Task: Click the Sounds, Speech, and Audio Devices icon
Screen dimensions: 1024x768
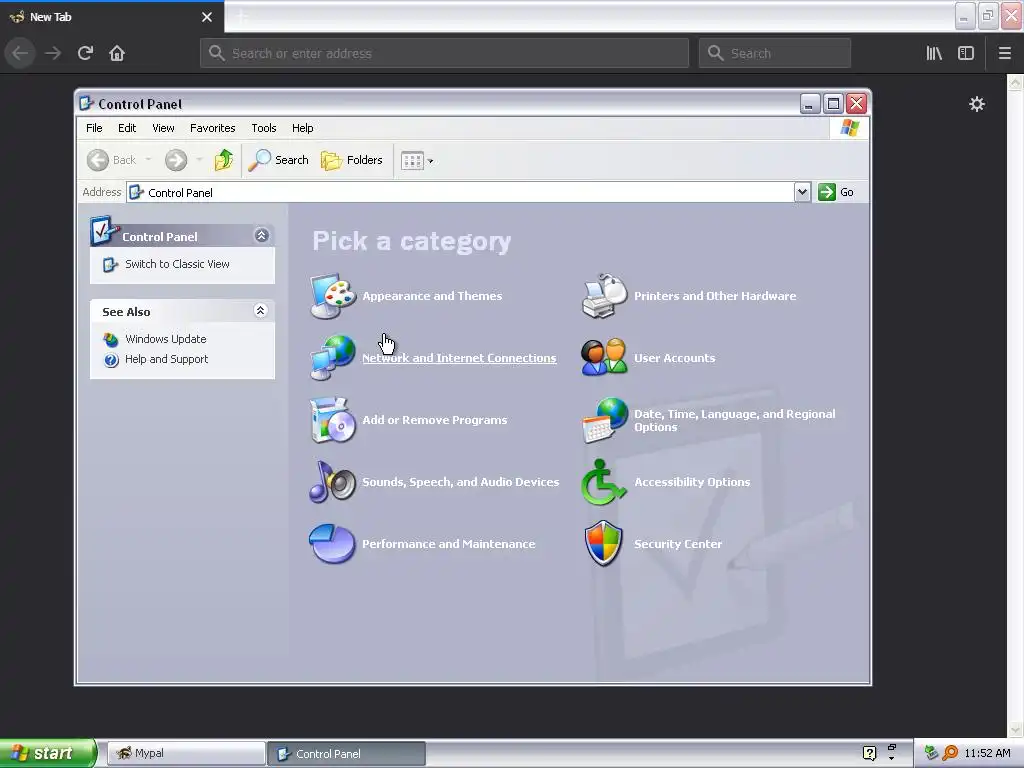Action: [332, 482]
